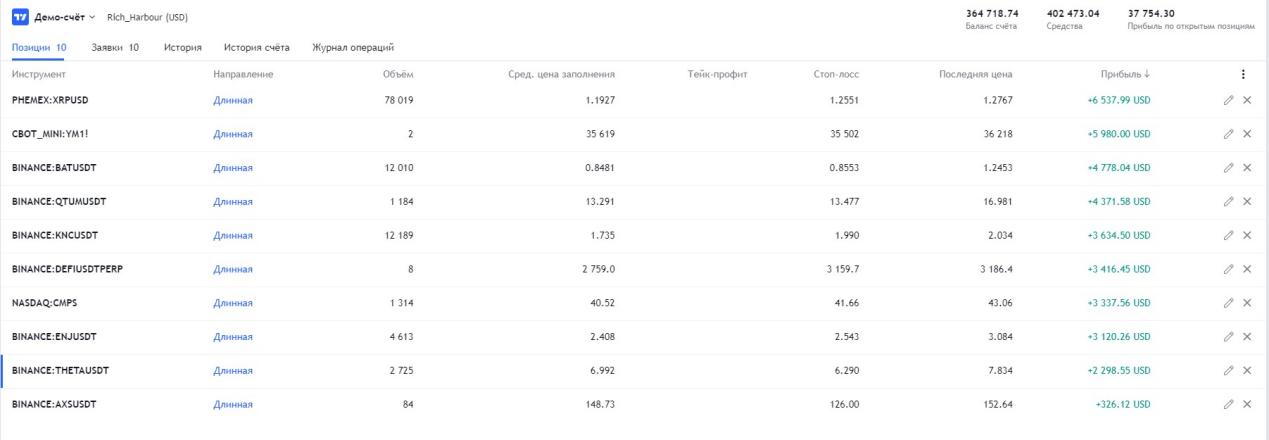Click the TradingView logo icon
This screenshot has height=440, width=1269.
(x=19, y=17)
